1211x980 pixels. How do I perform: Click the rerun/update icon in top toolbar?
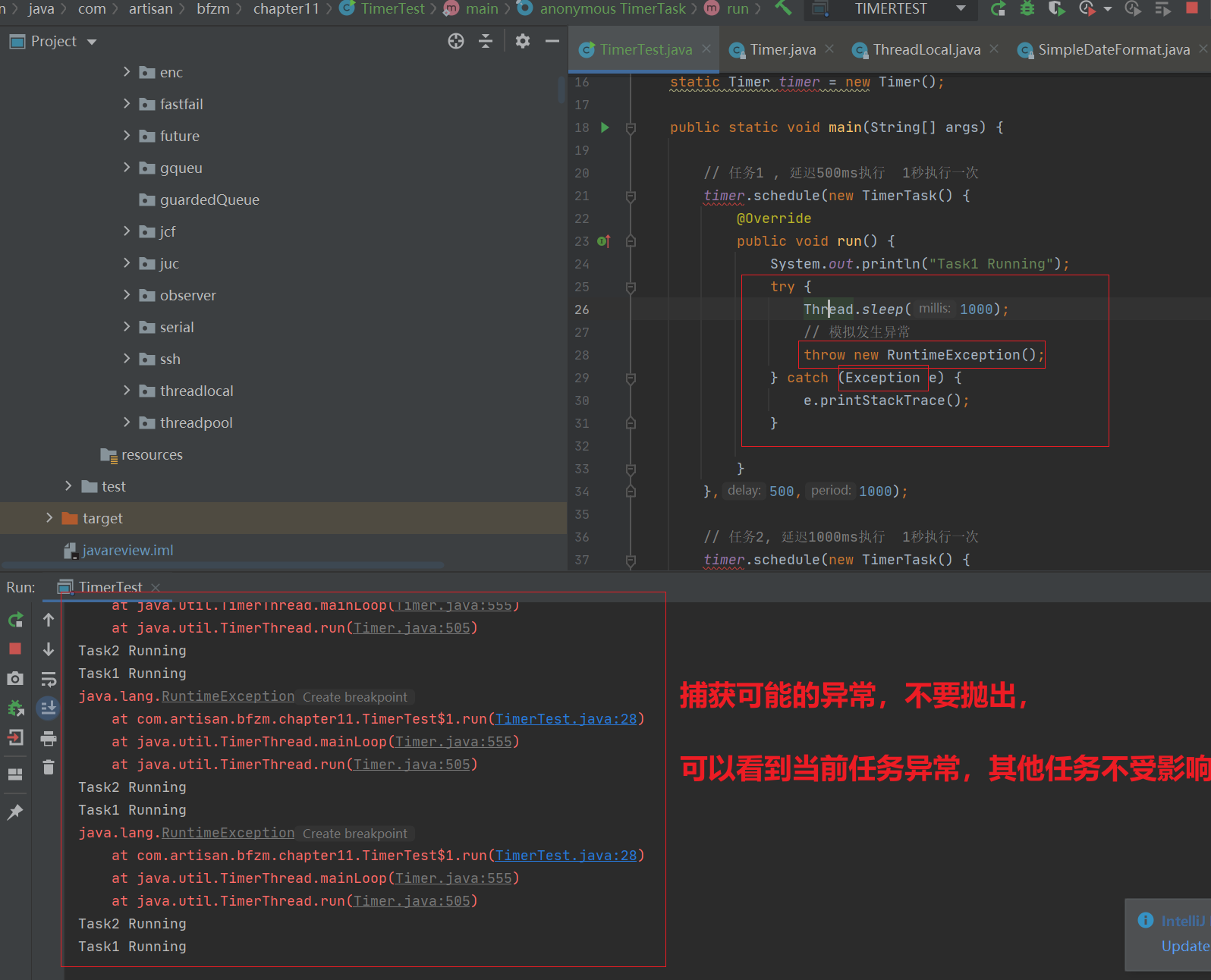pos(999,8)
